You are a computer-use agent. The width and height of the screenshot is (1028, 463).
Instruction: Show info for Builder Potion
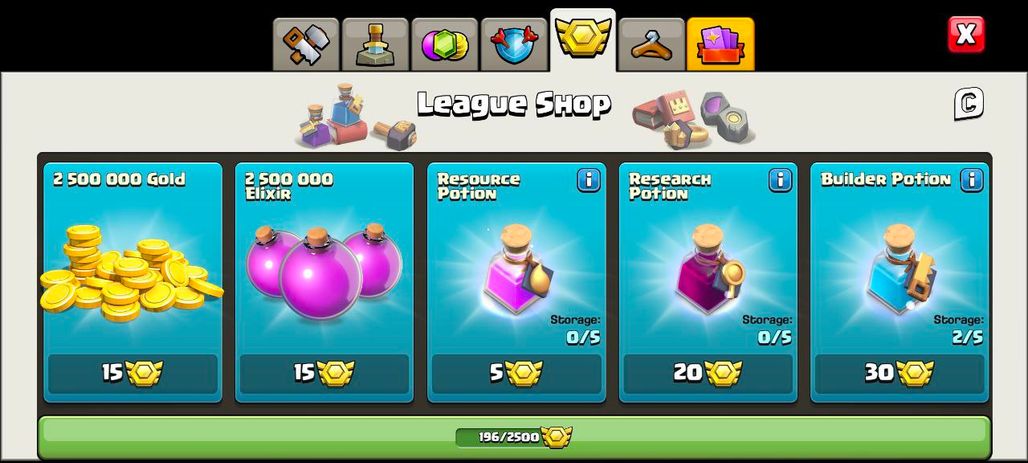pyautogui.click(x=972, y=180)
